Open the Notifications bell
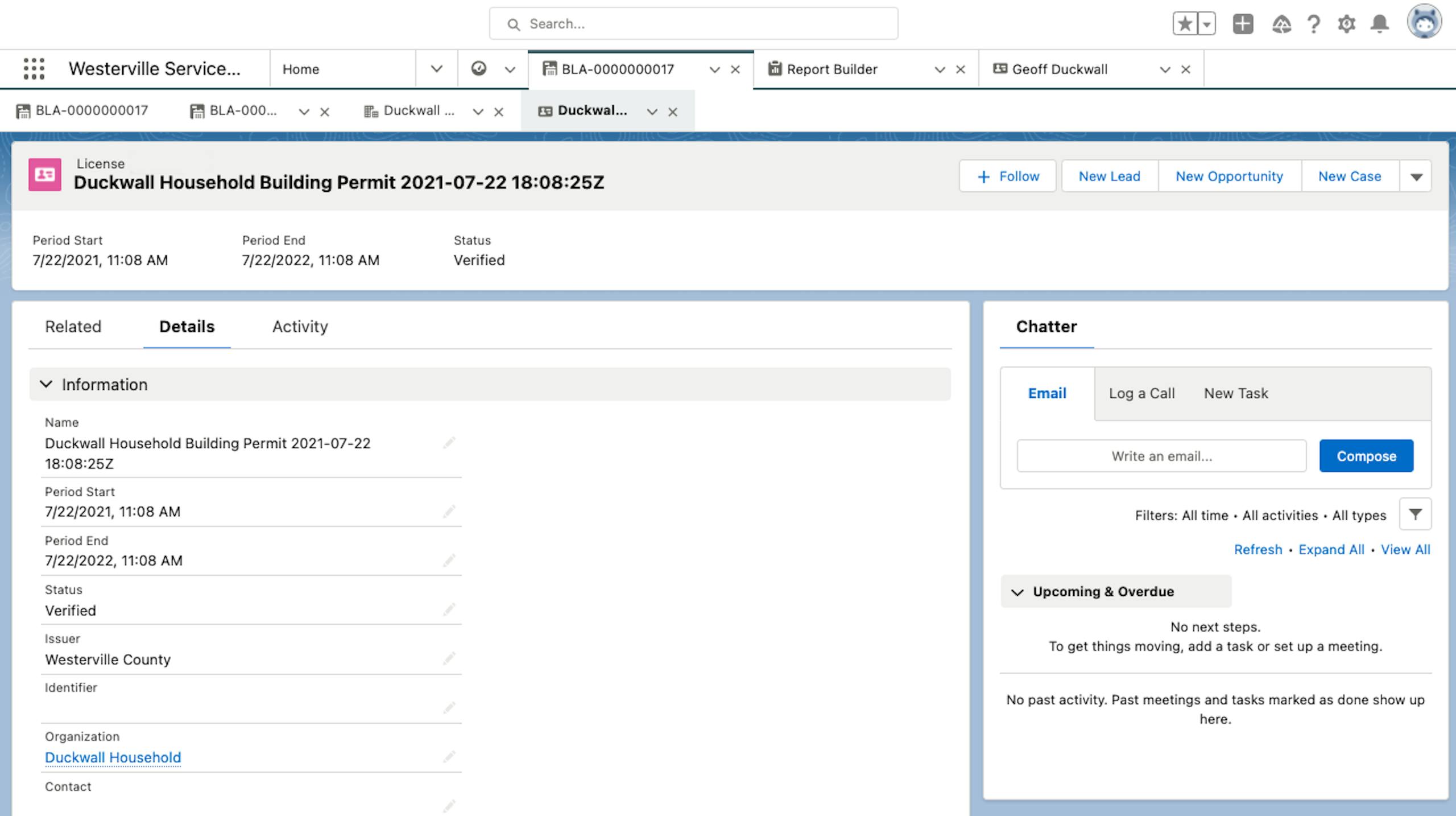1456x816 pixels. coord(1379,24)
